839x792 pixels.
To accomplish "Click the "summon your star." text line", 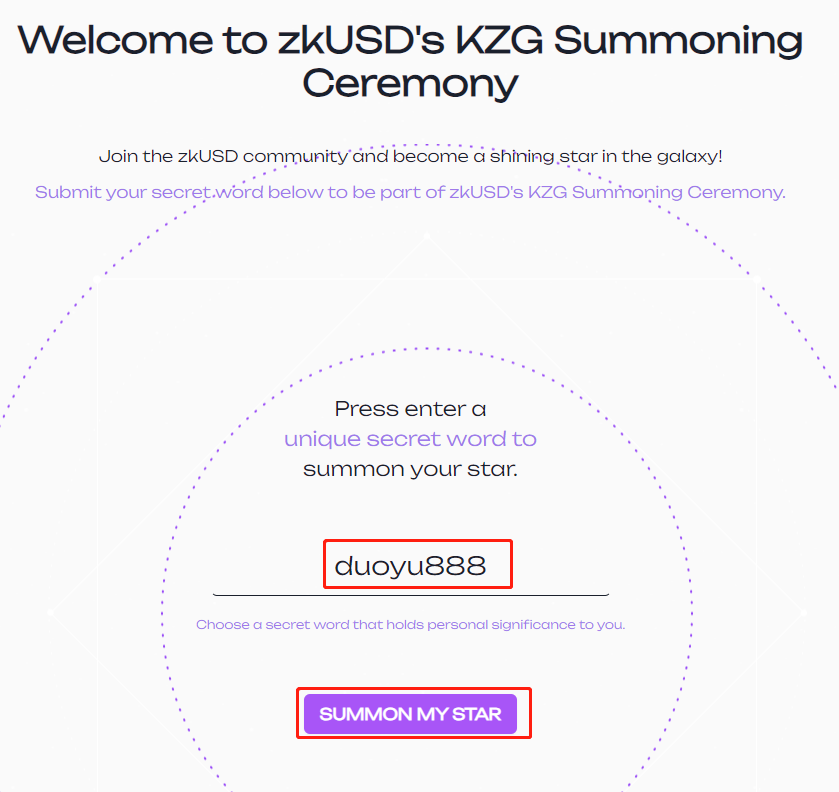I will [410, 469].
